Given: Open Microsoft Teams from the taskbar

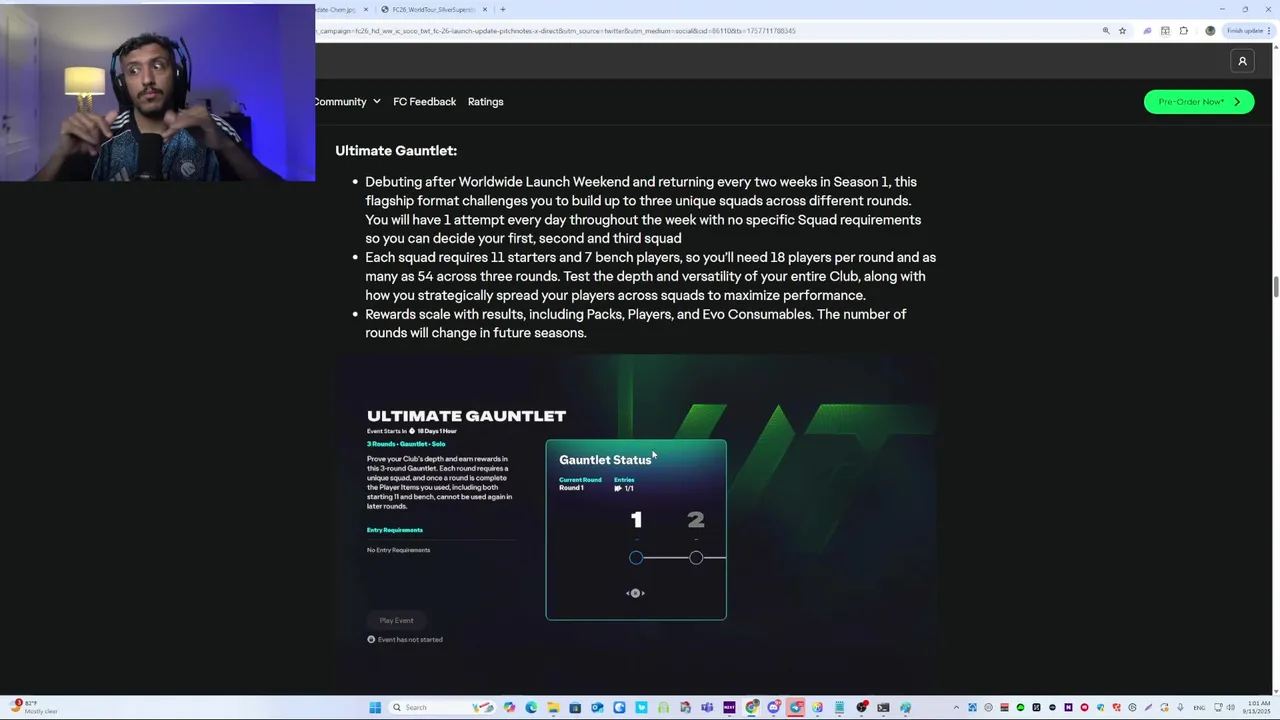Looking at the screenshot, I should pos(707,708).
